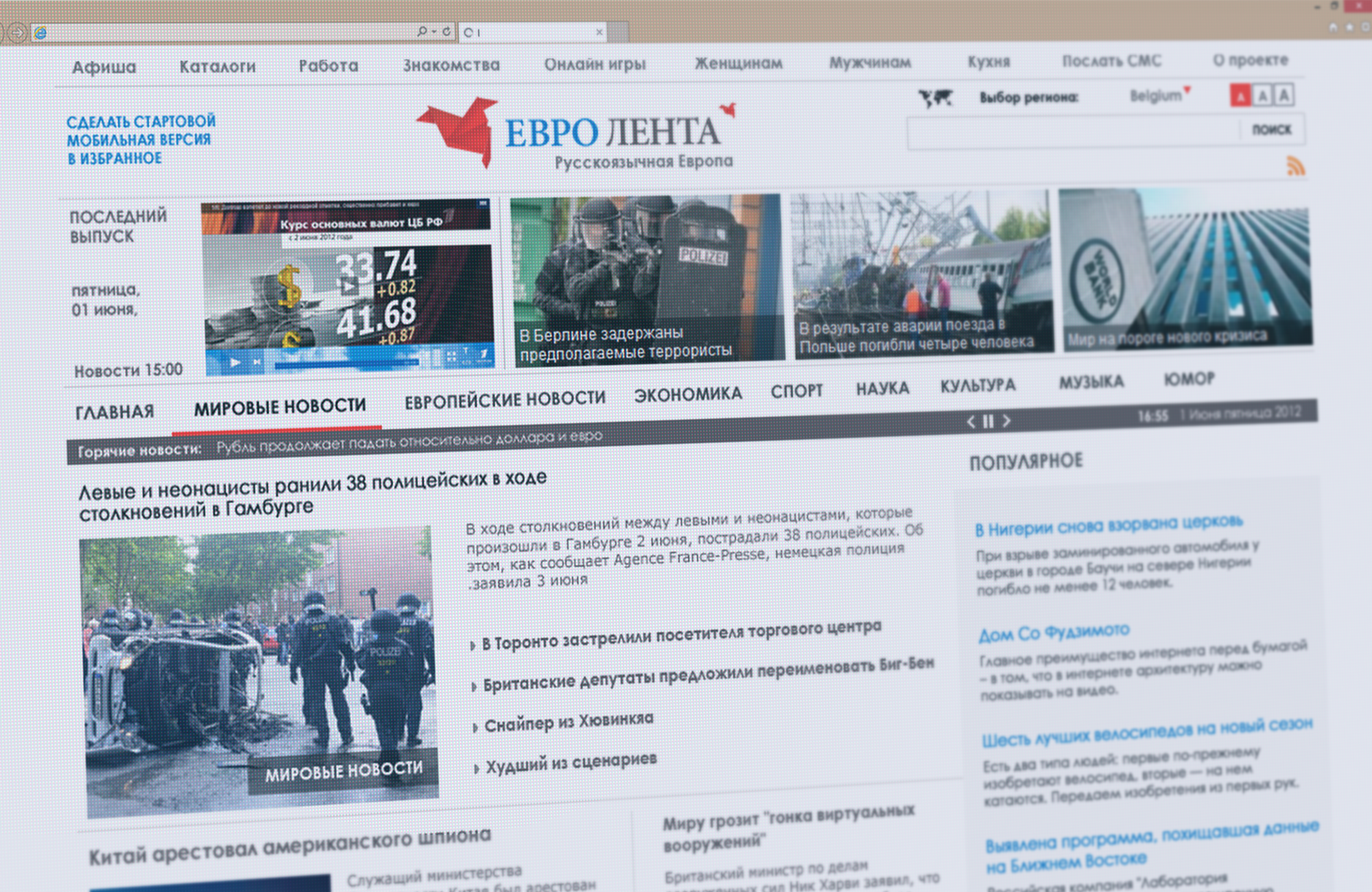Click the fullscreen icon on the video player

click(451, 357)
